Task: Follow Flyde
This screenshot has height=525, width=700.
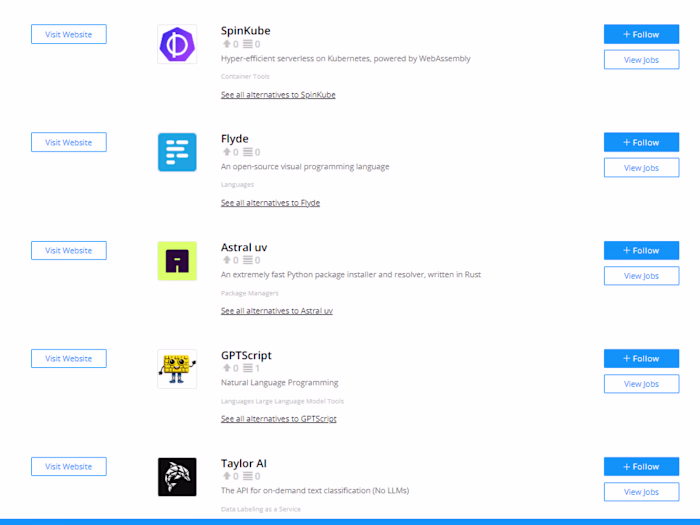Action: click(642, 142)
